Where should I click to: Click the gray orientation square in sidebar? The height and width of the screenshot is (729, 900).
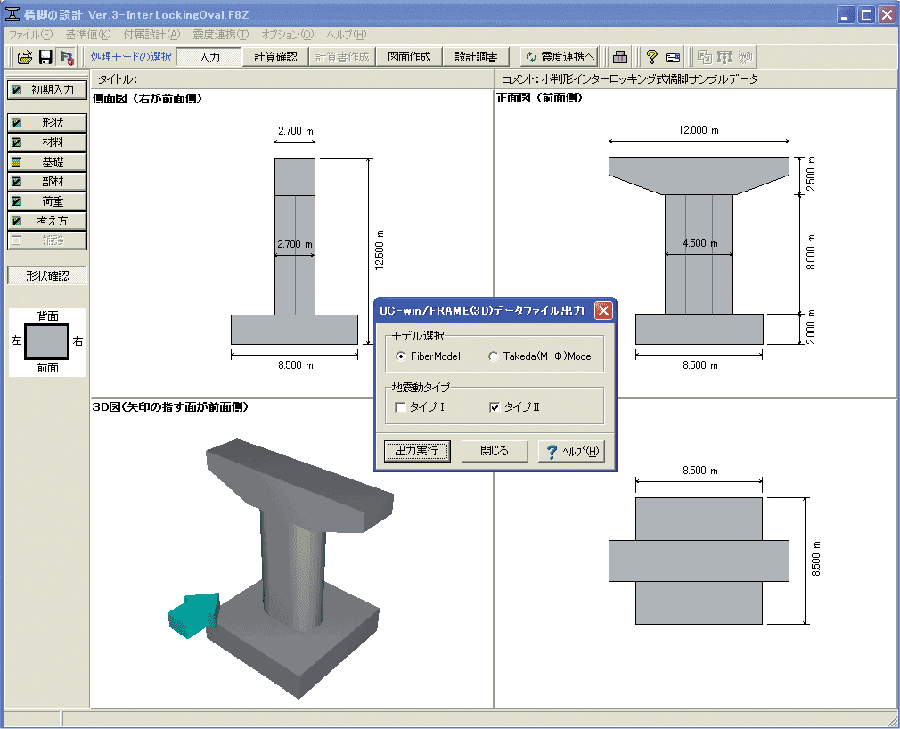point(46,341)
